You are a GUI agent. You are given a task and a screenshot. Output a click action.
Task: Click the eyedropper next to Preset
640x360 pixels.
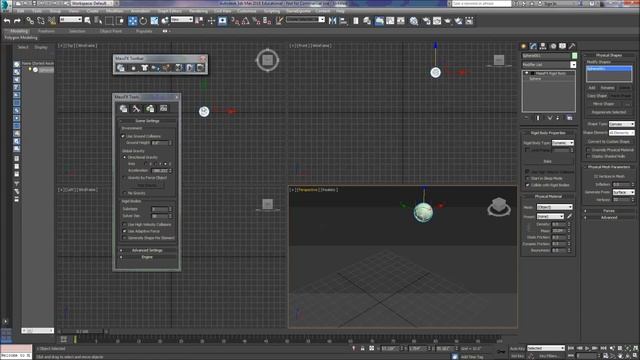(570, 216)
